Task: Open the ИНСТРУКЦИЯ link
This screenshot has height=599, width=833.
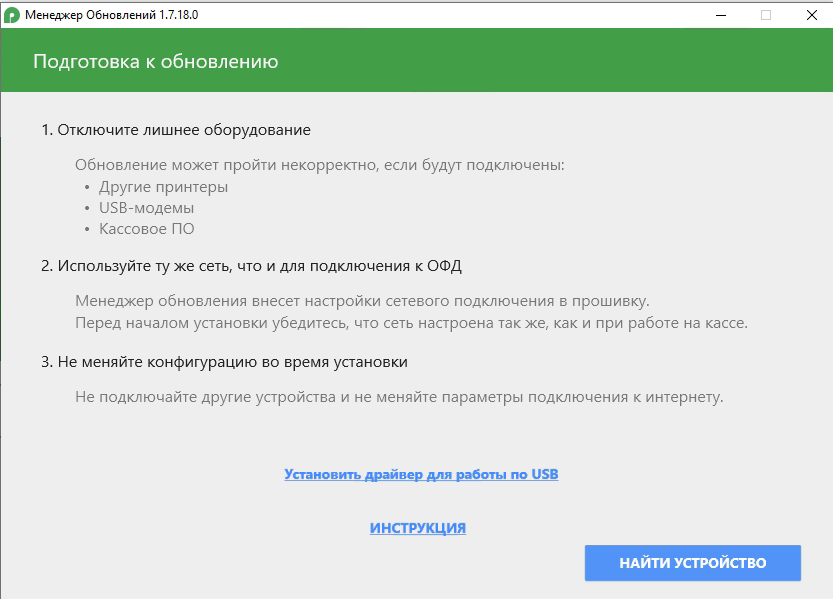Action: (418, 528)
